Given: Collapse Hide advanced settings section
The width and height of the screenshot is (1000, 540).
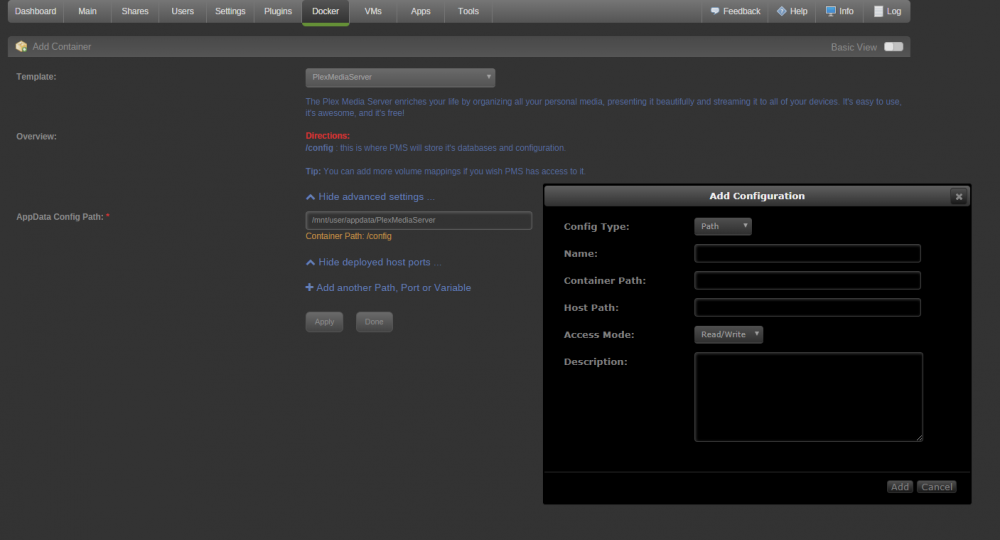Looking at the screenshot, I should [x=370, y=197].
